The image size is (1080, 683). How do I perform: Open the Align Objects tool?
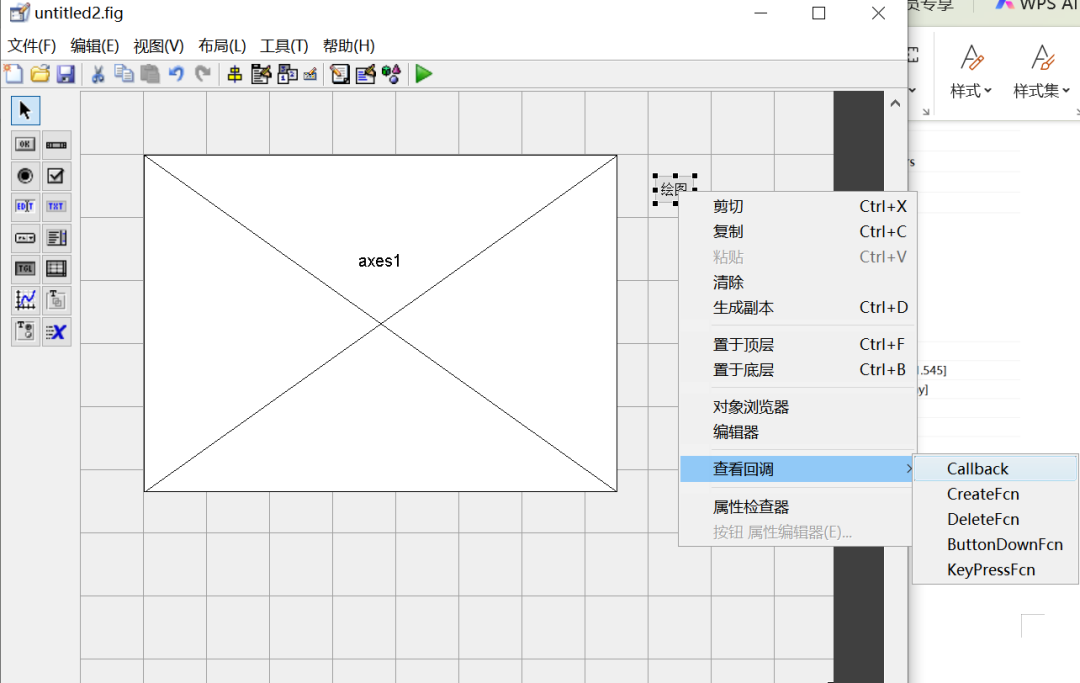click(x=235, y=74)
